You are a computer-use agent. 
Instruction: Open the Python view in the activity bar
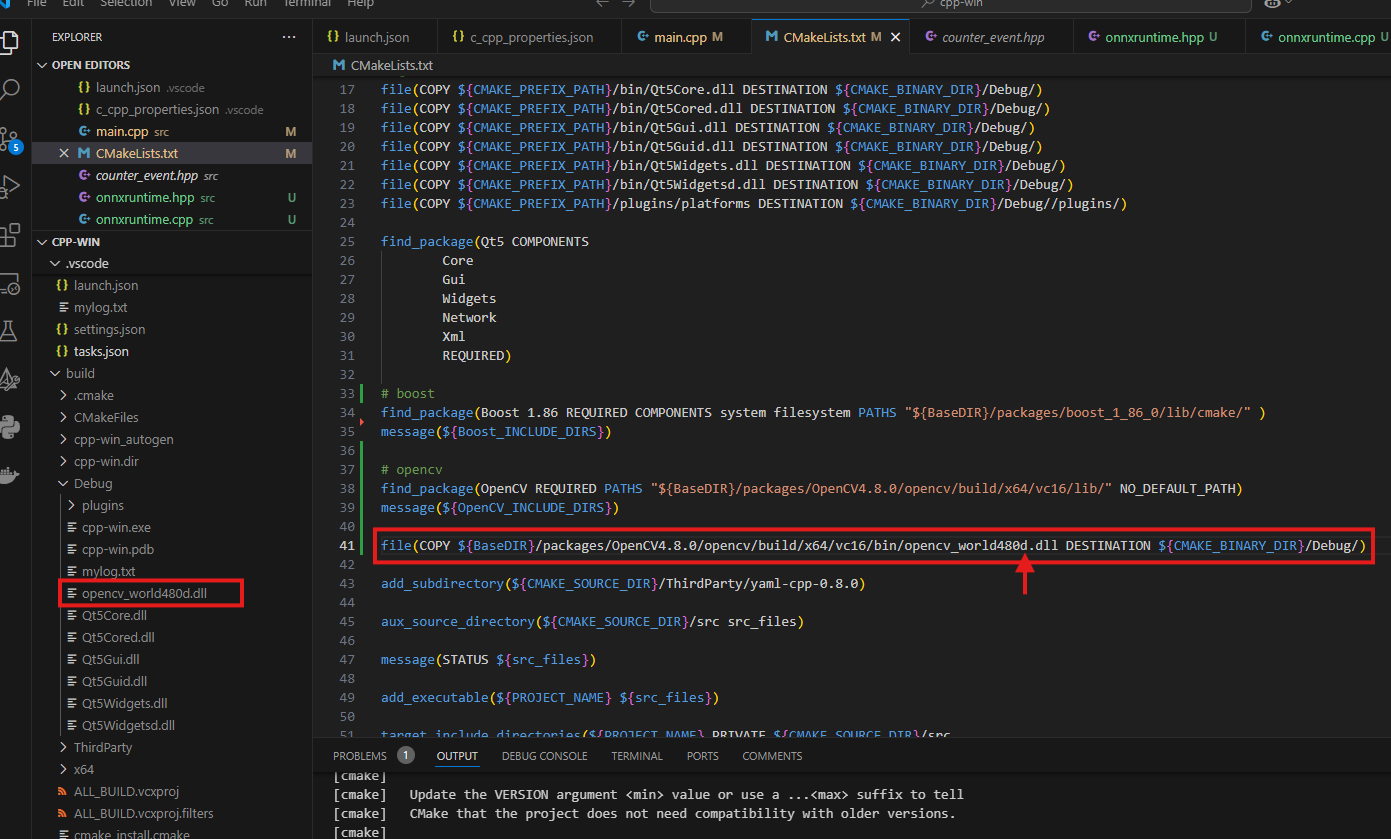coord(10,427)
